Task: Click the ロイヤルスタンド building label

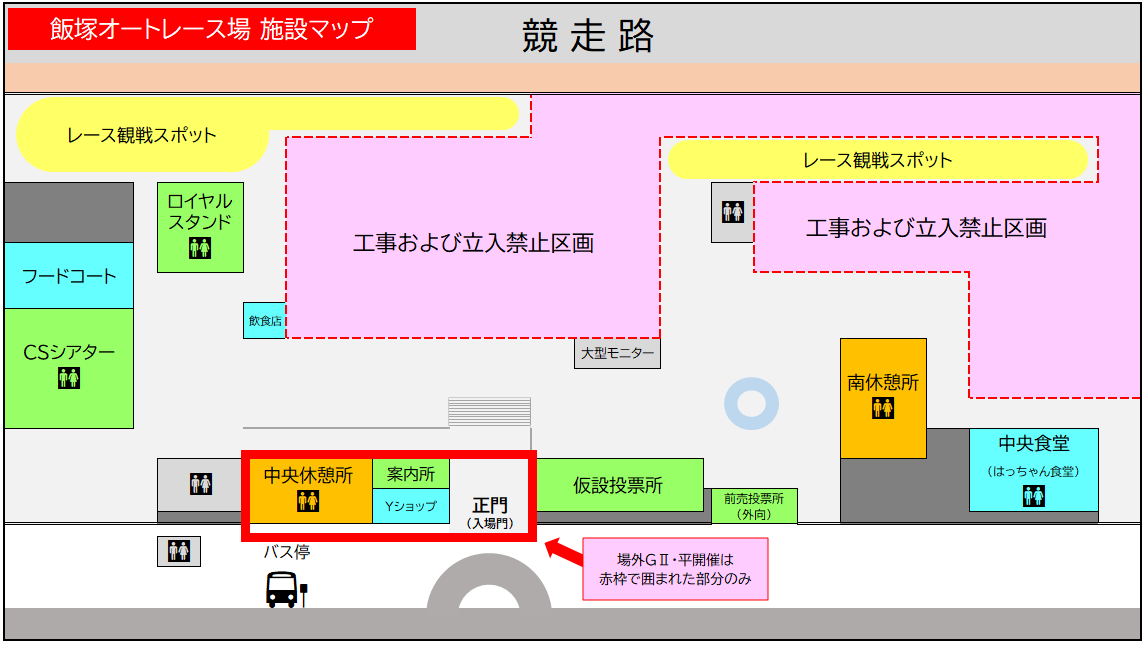Action: pos(200,211)
